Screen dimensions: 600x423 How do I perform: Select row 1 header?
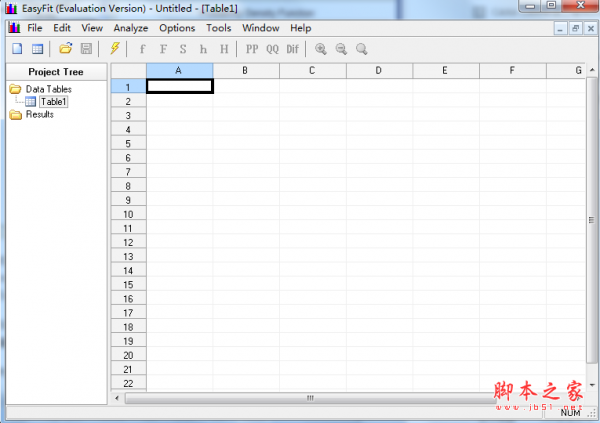129,87
